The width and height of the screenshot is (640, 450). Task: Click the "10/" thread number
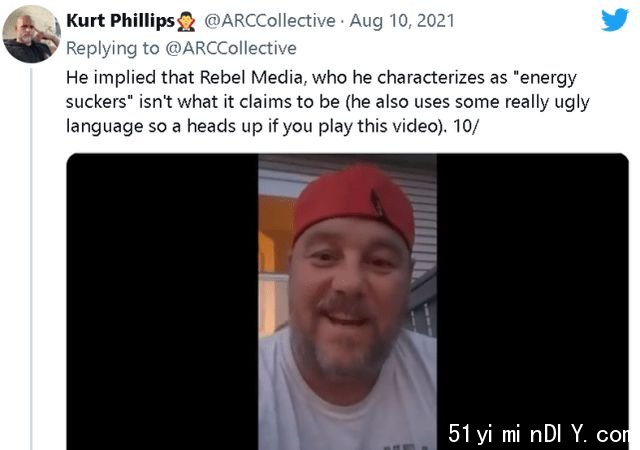coord(465,126)
